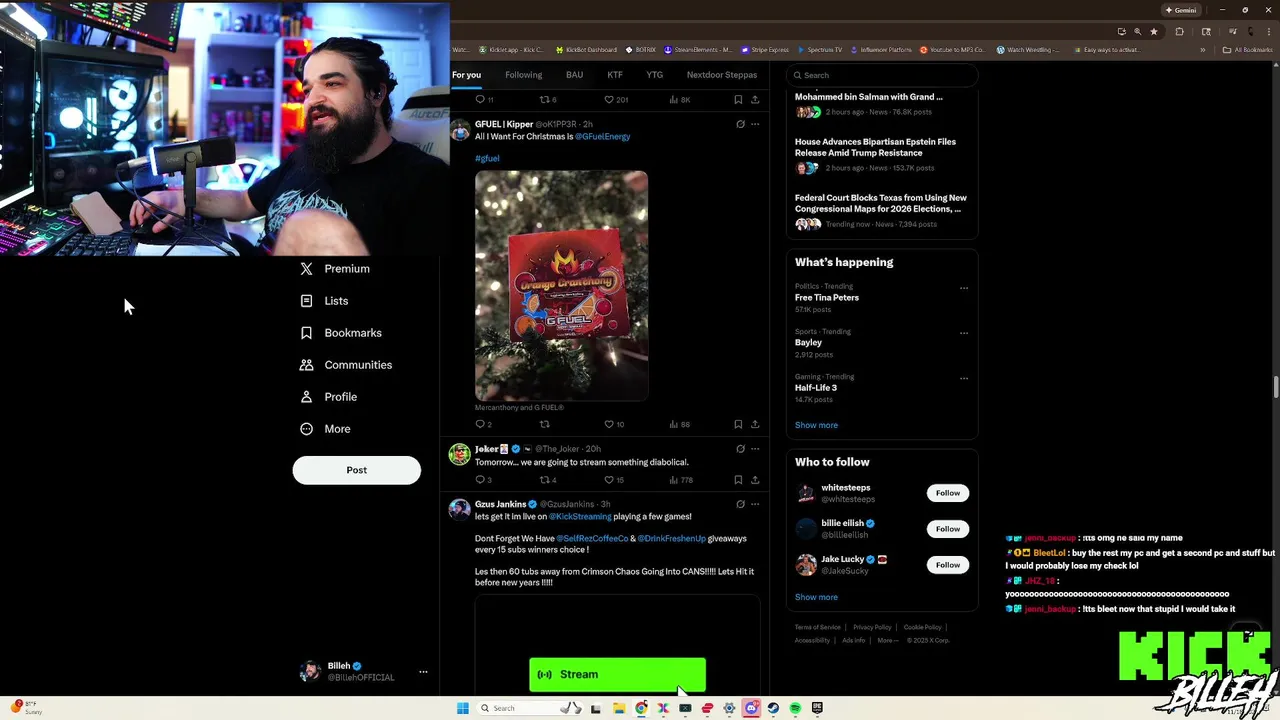The image size is (1280, 720).
Task: Follow billie eilish
Action: point(948,529)
